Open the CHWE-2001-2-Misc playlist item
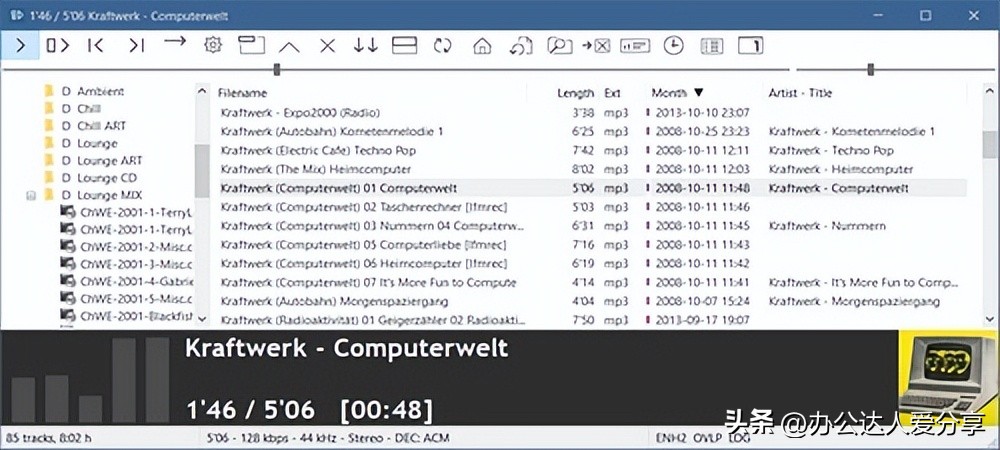The width and height of the screenshot is (1000, 450). 127,247
